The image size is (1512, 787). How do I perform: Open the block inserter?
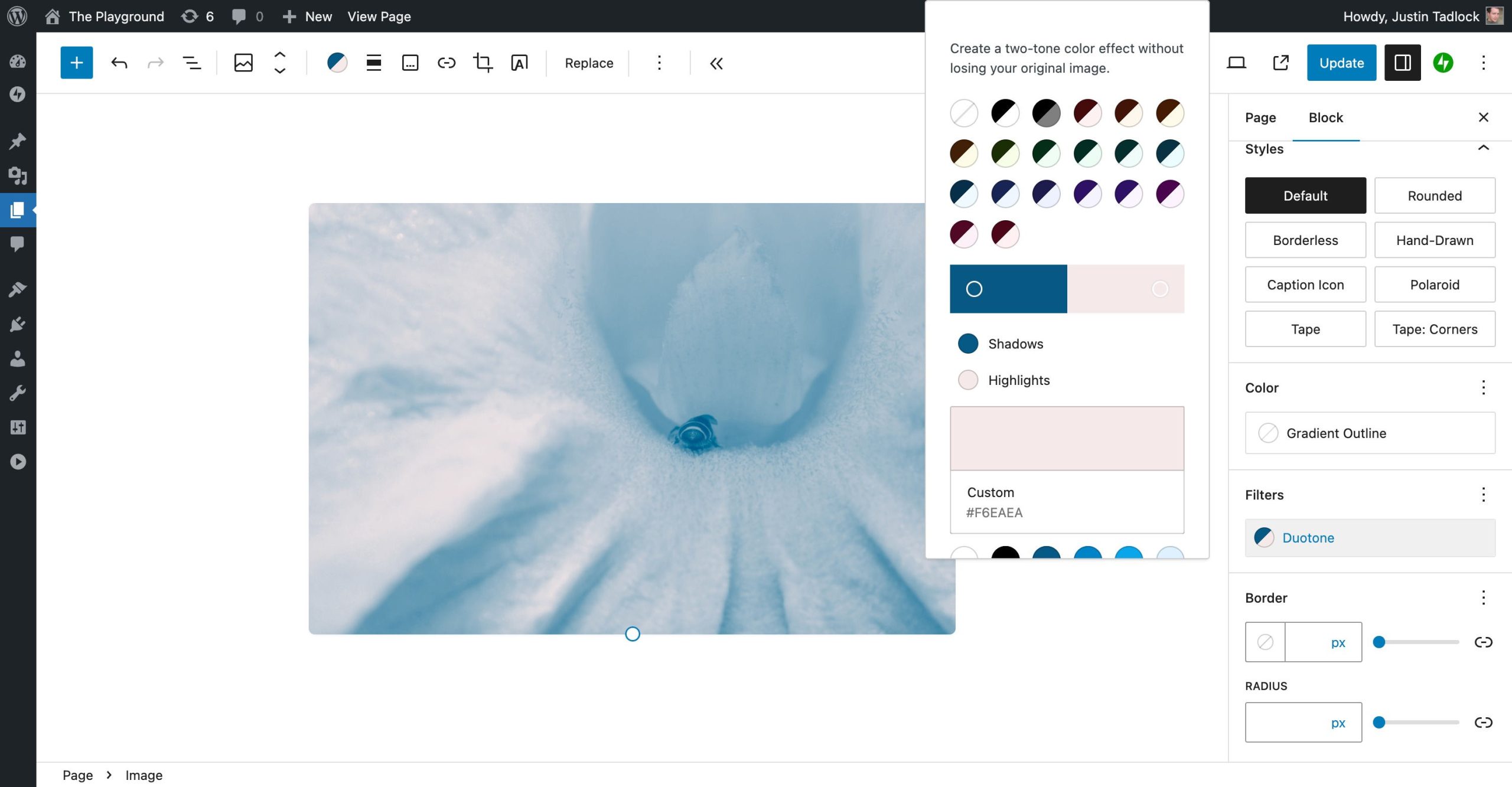pos(76,62)
